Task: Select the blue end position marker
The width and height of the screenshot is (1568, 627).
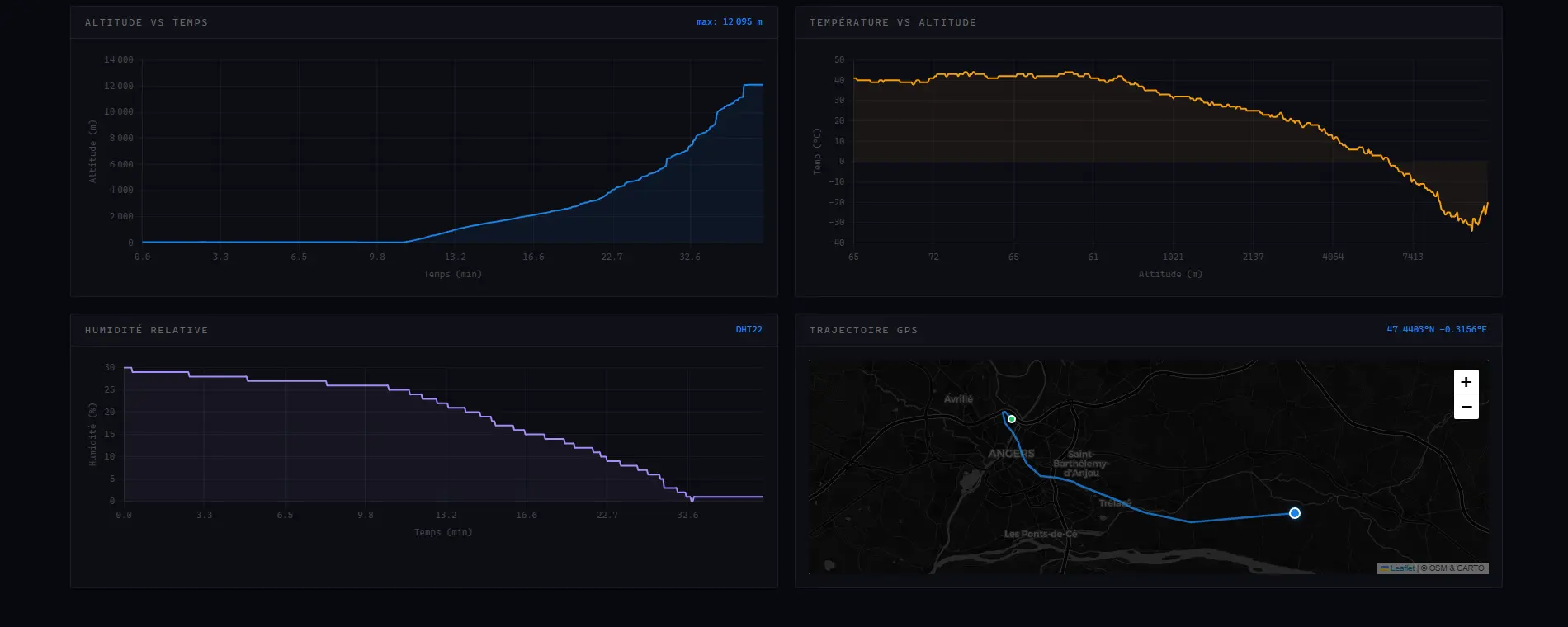Action: tap(1295, 513)
